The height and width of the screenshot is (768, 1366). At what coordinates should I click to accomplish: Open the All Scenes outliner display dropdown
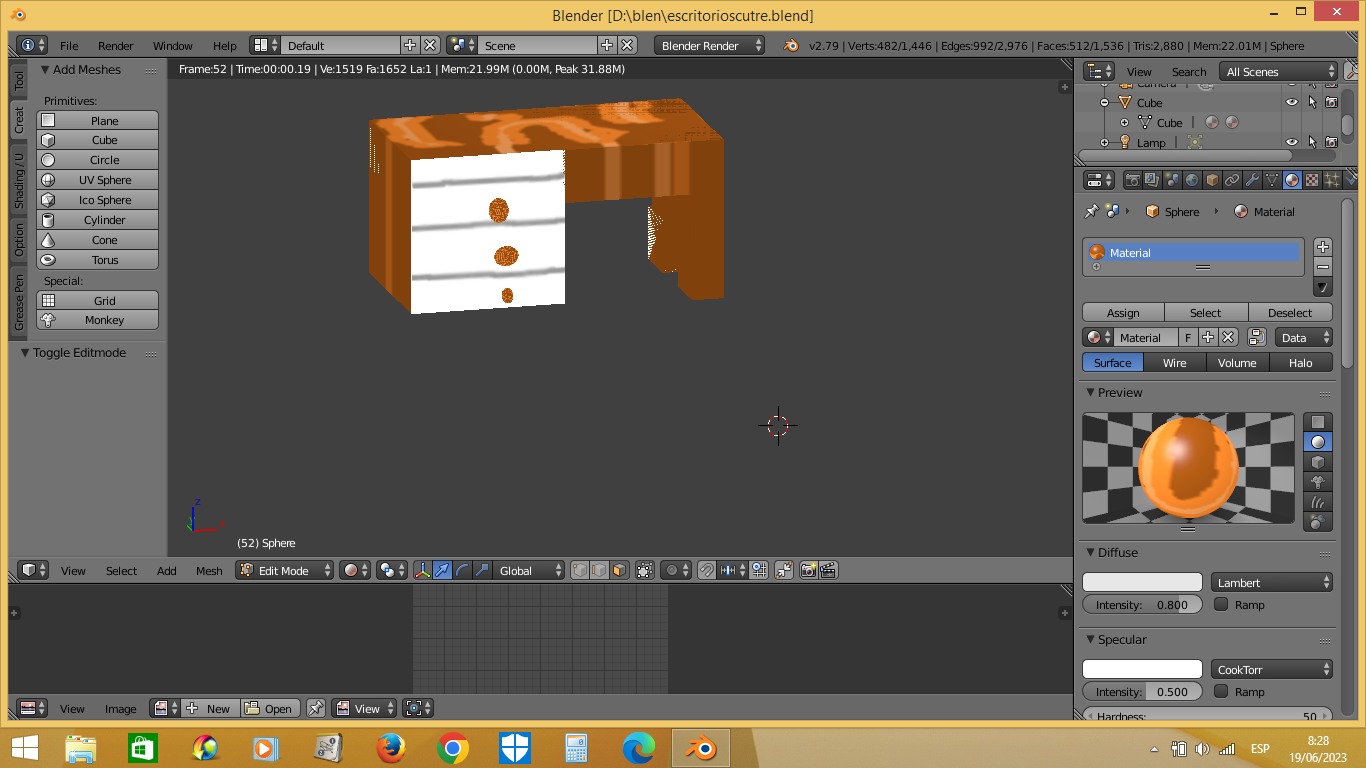coord(1278,71)
